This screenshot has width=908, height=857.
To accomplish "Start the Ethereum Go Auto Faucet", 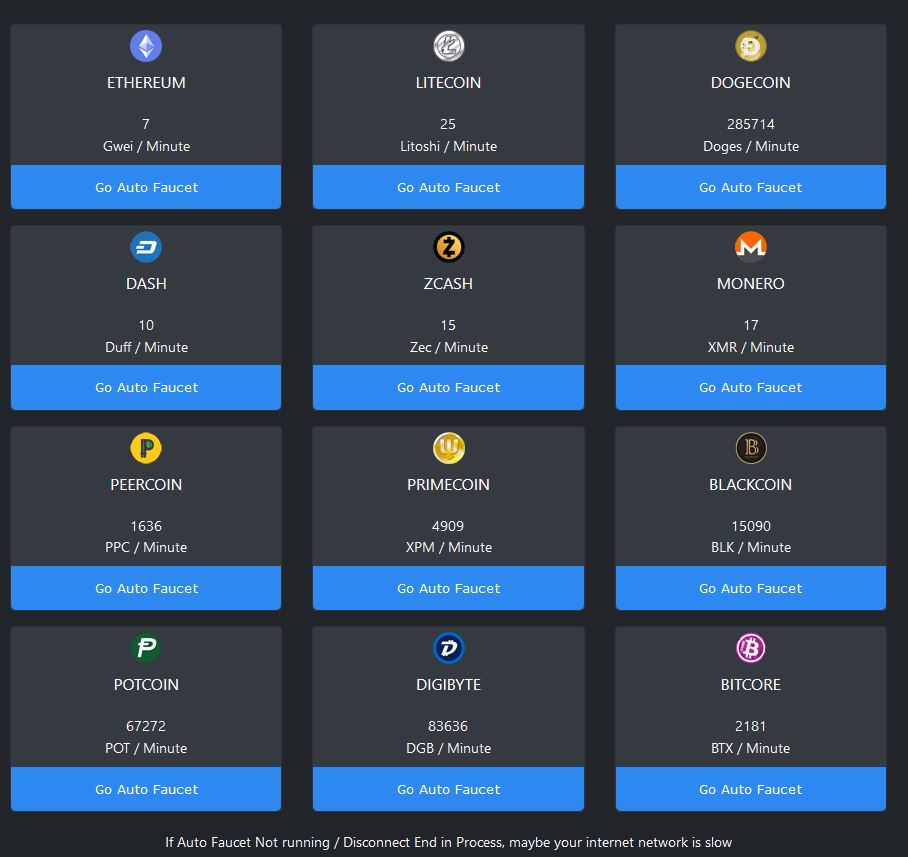I will [146, 187].
